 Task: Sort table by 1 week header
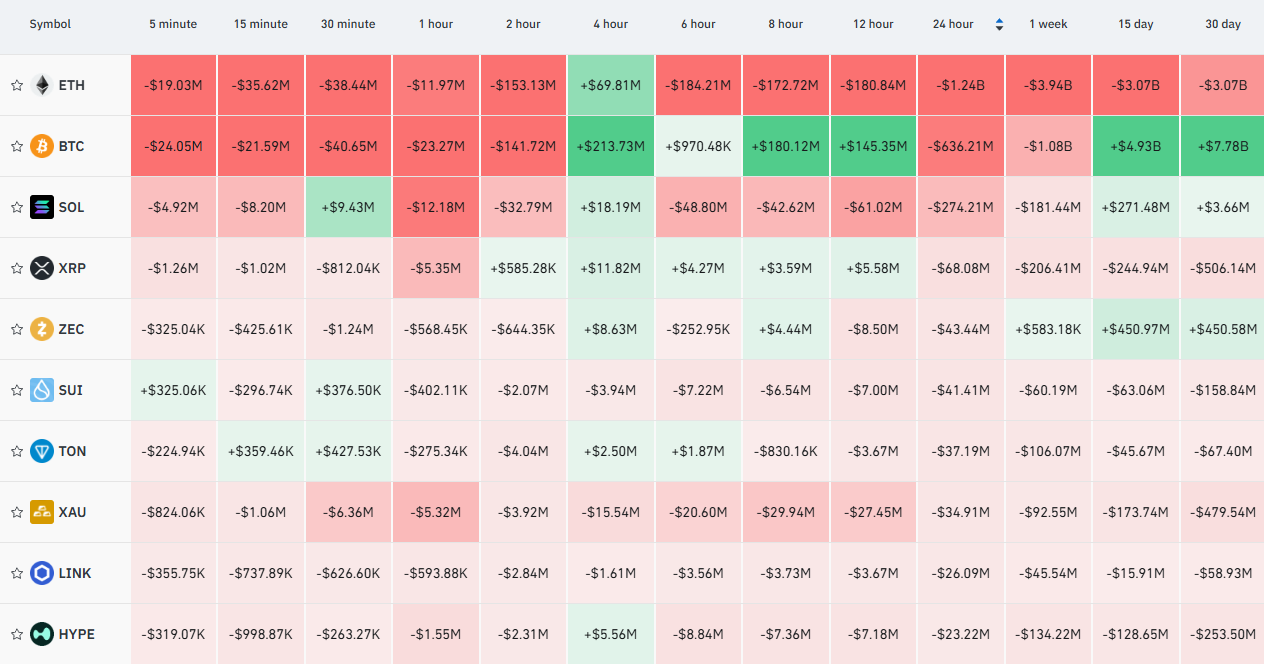pos(1048,24)
